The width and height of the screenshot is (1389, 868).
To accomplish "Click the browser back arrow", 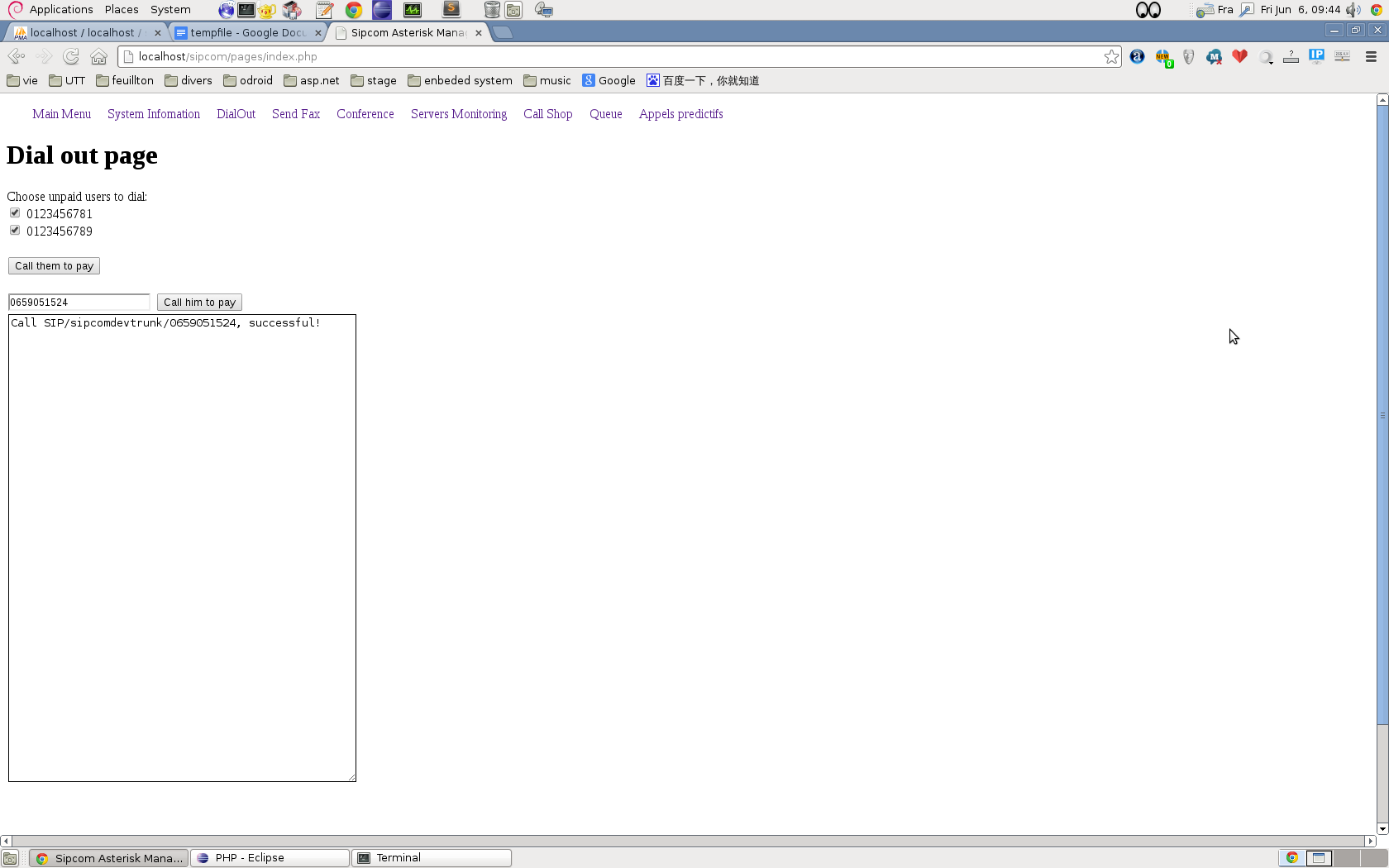I will [16, 56].
